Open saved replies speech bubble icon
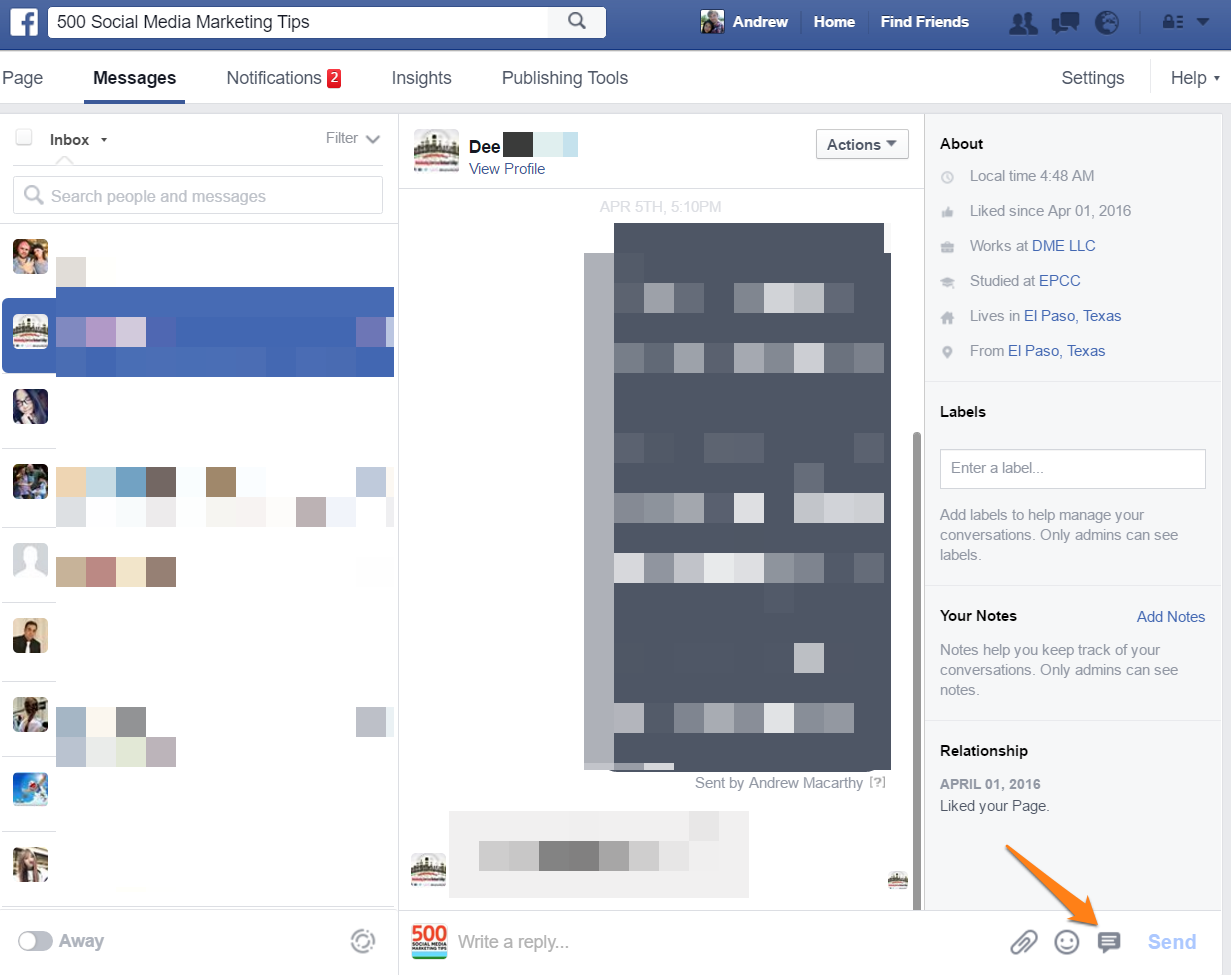1231x975 pixels. (1109, 942)
